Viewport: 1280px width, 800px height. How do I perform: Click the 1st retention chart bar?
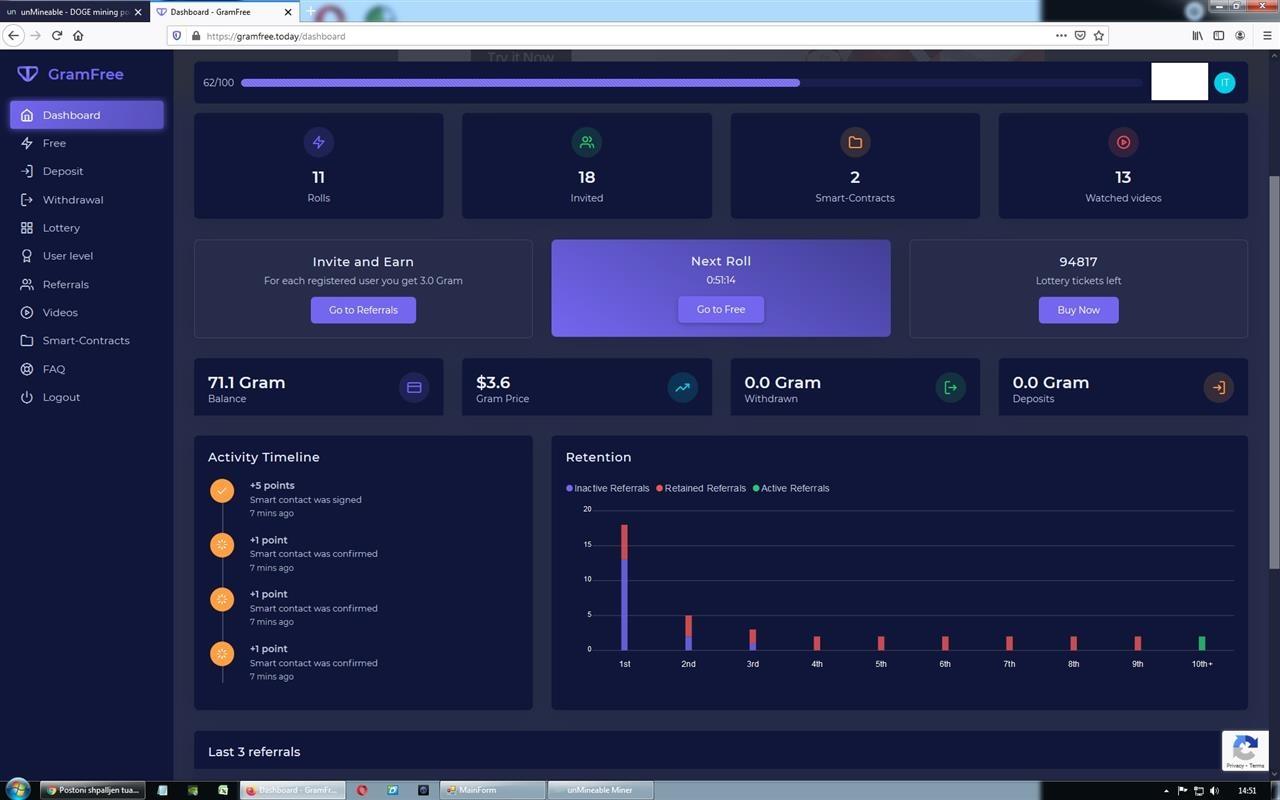[624, 587]
